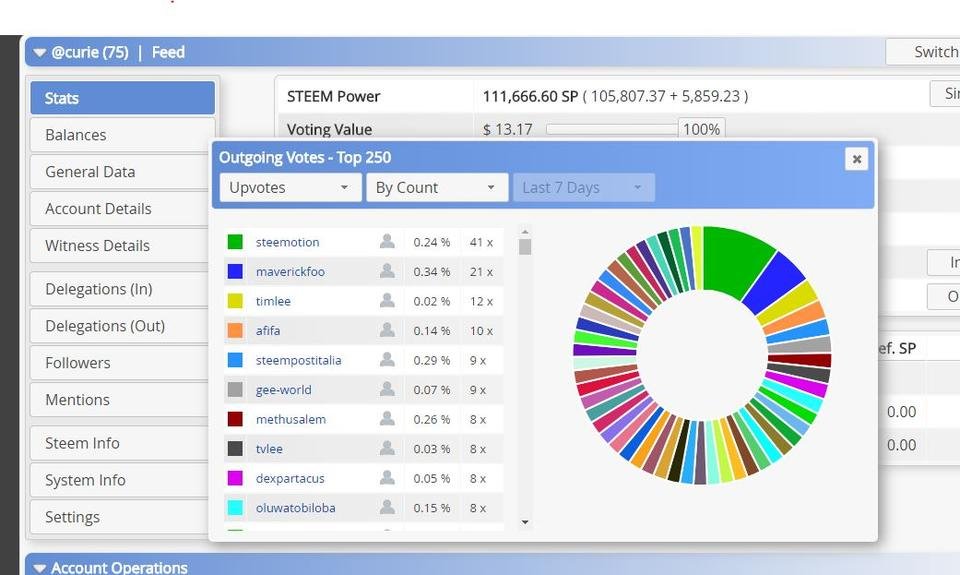Click the user icon beside steempostitalia

pyautogui.click(x=387, y=359)
